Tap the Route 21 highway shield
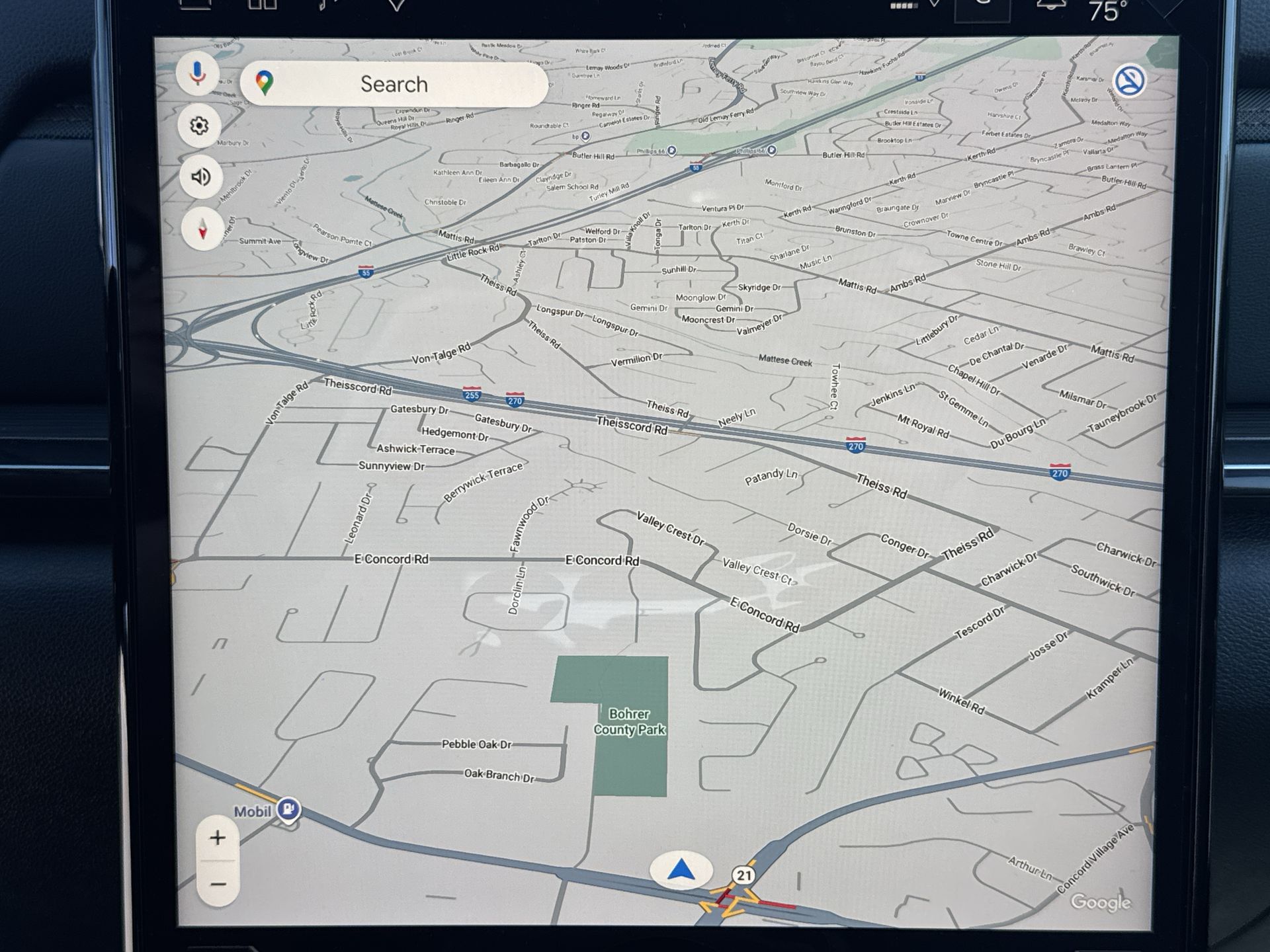The height and width of the screenshot is (952, 1270). point(743,875)
